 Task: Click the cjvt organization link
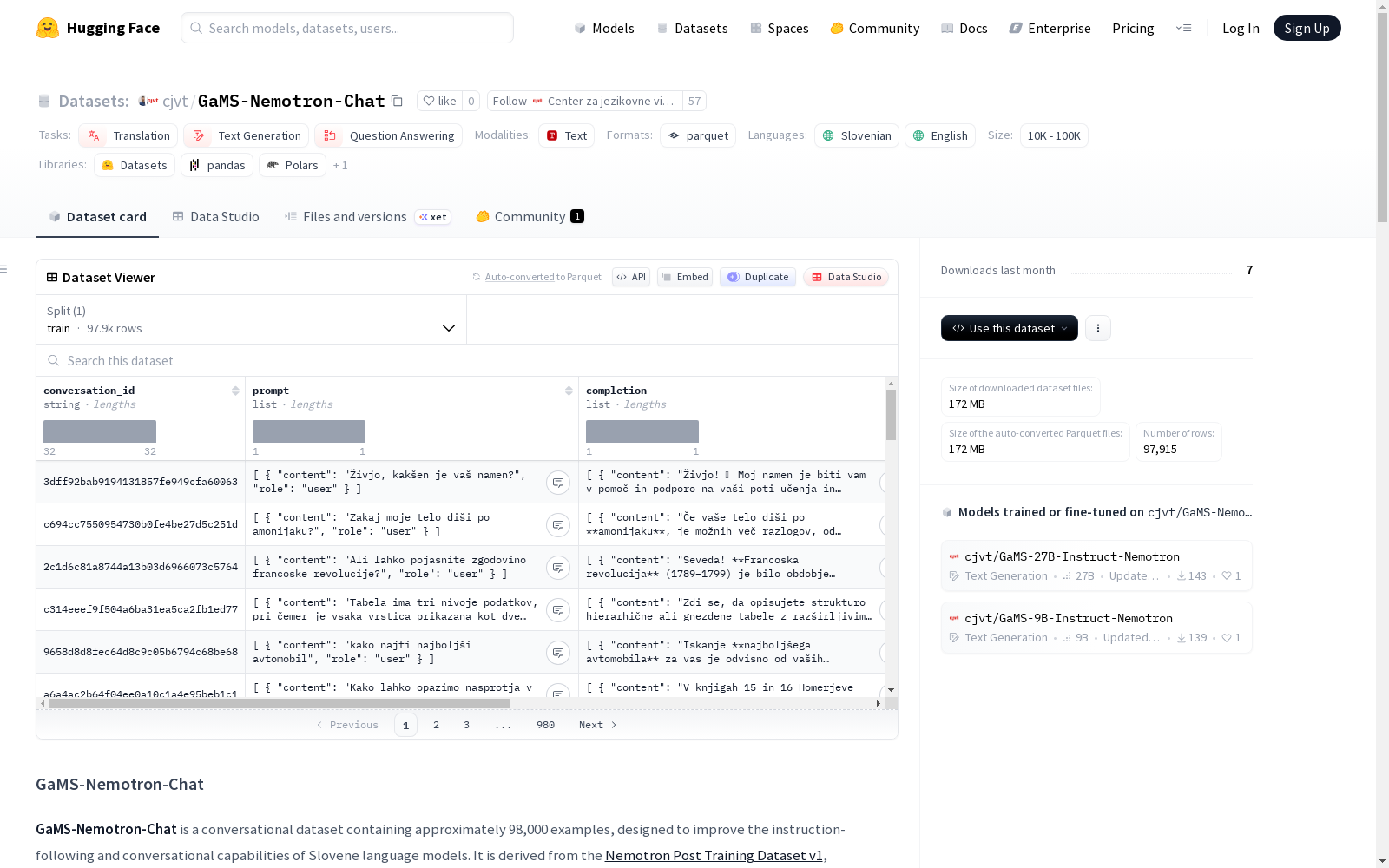[x=174, y=101]
